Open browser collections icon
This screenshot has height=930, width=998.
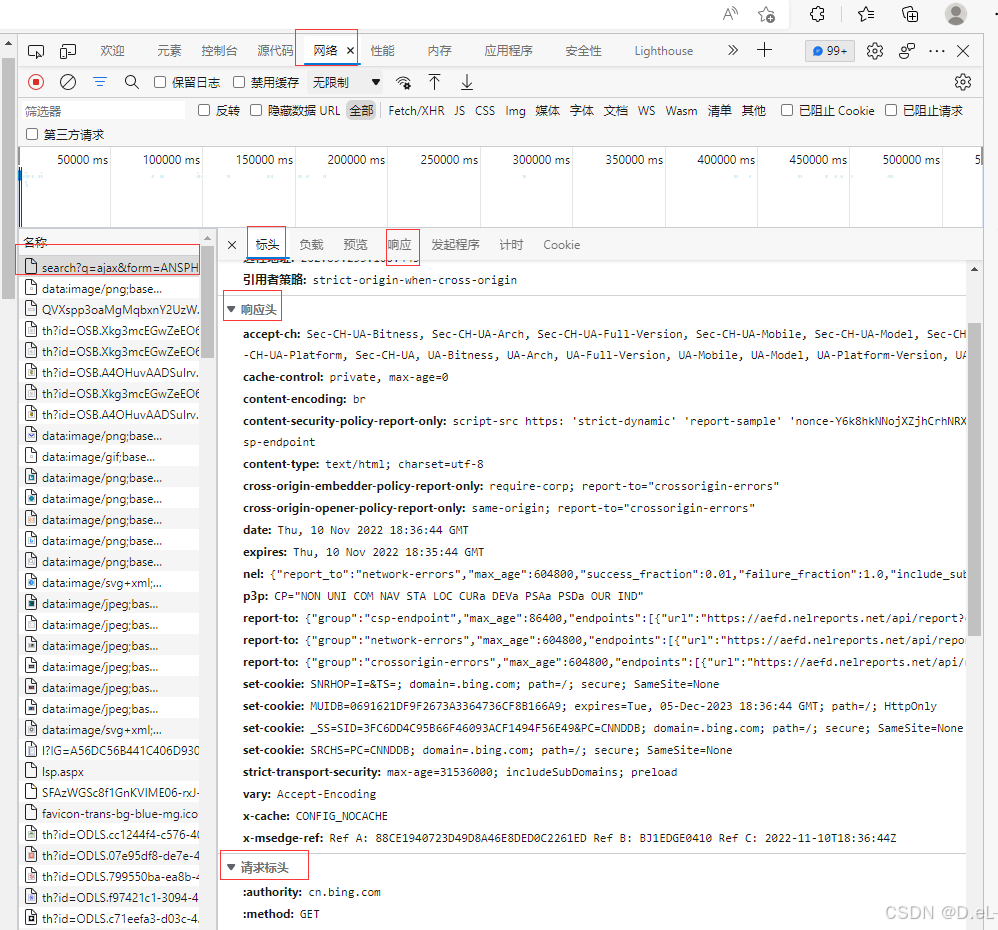(910, 14)
